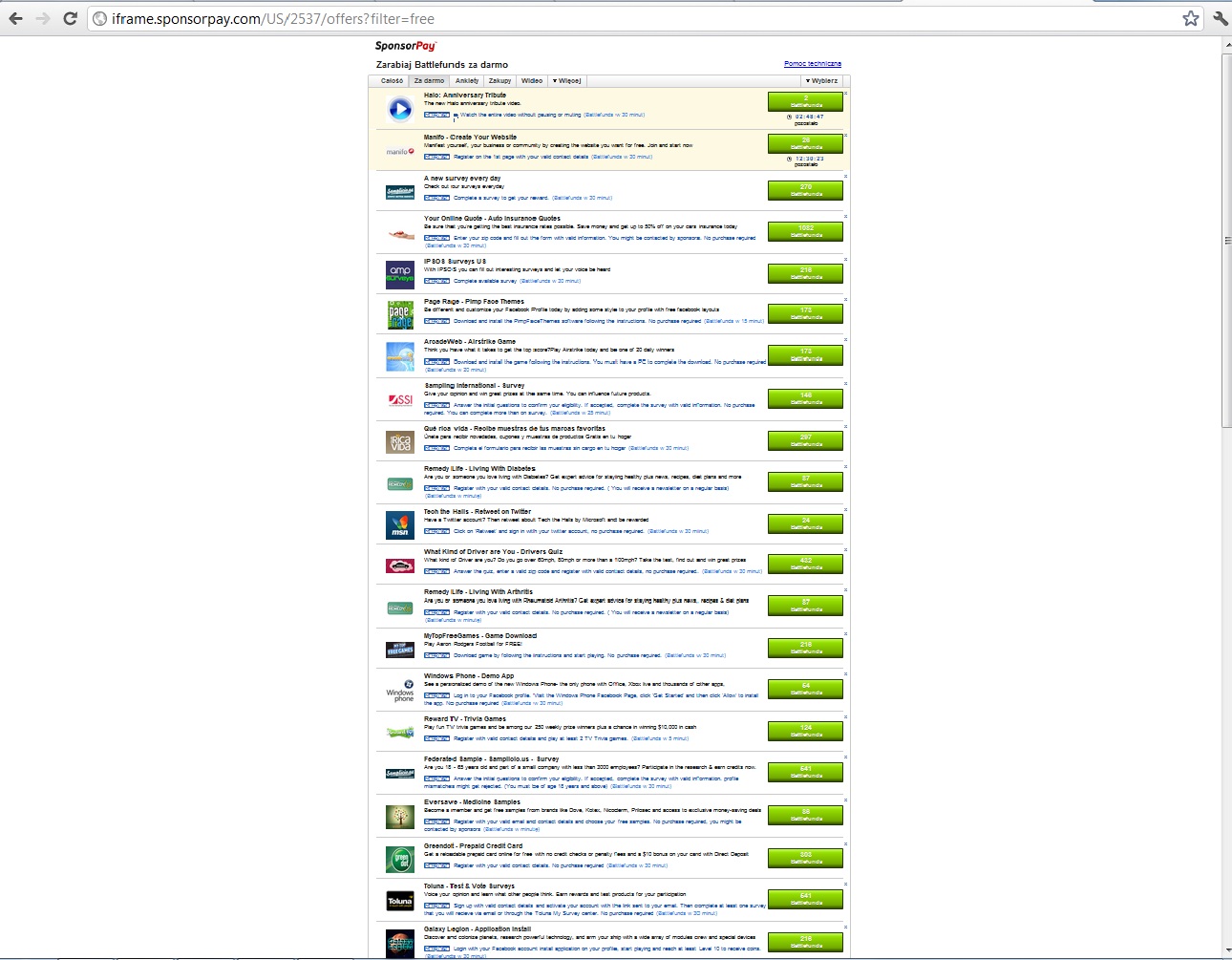Open the amp surveys logo for IPSOS
Screen dimensions: 1232x960
click(x=400, y=274)
